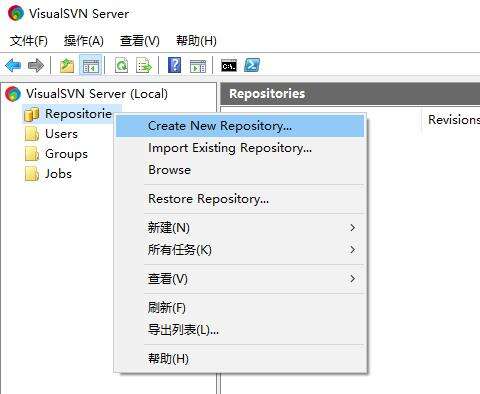Image resolution: width=480 pixels, height=394 pixels.
Task: Choose Import Existing Repository... from context menu
Action: 240,148
